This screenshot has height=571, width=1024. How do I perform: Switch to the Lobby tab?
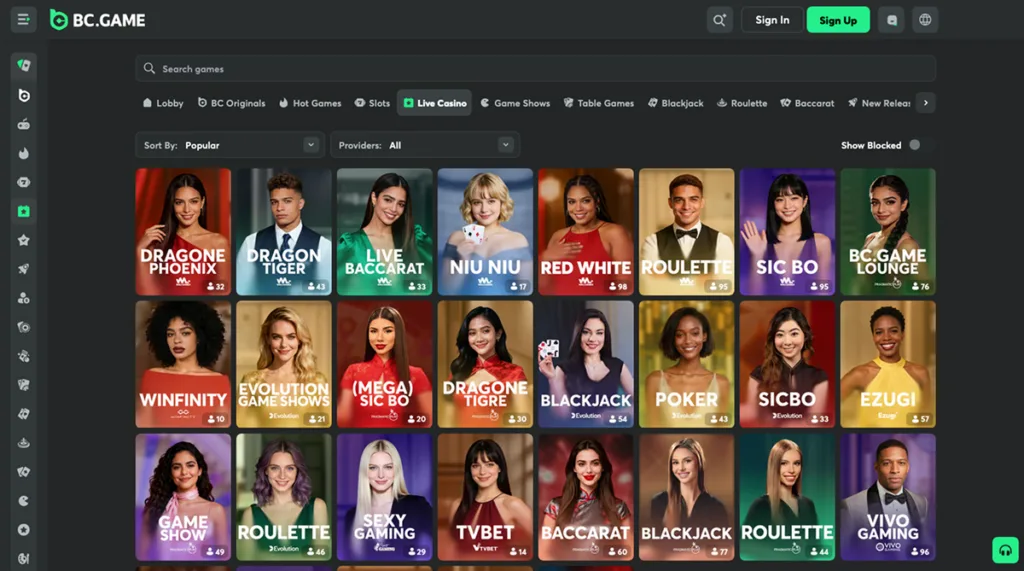click(x=163, y=103)
